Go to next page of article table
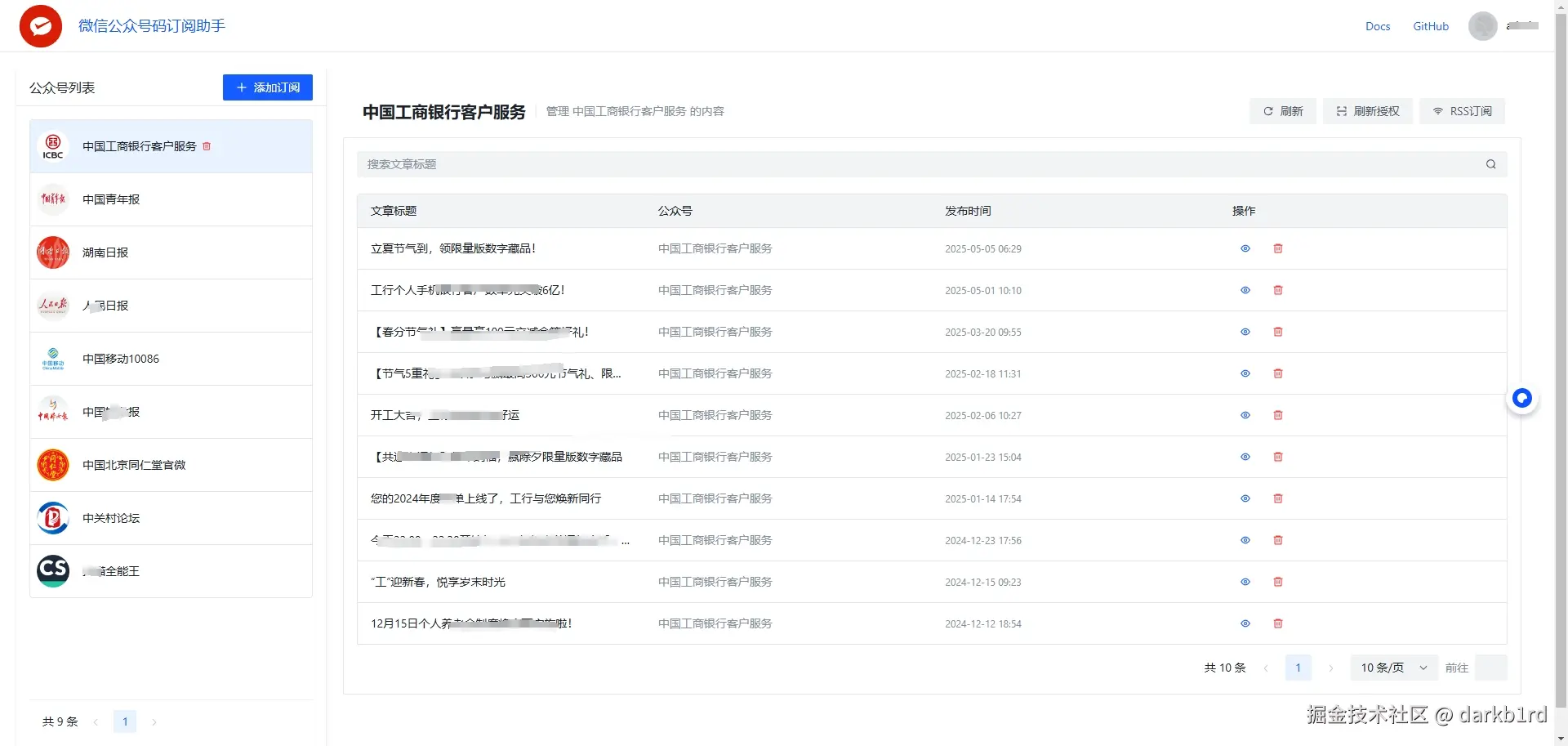The image size is (1568, 746). click(1330, 668)
